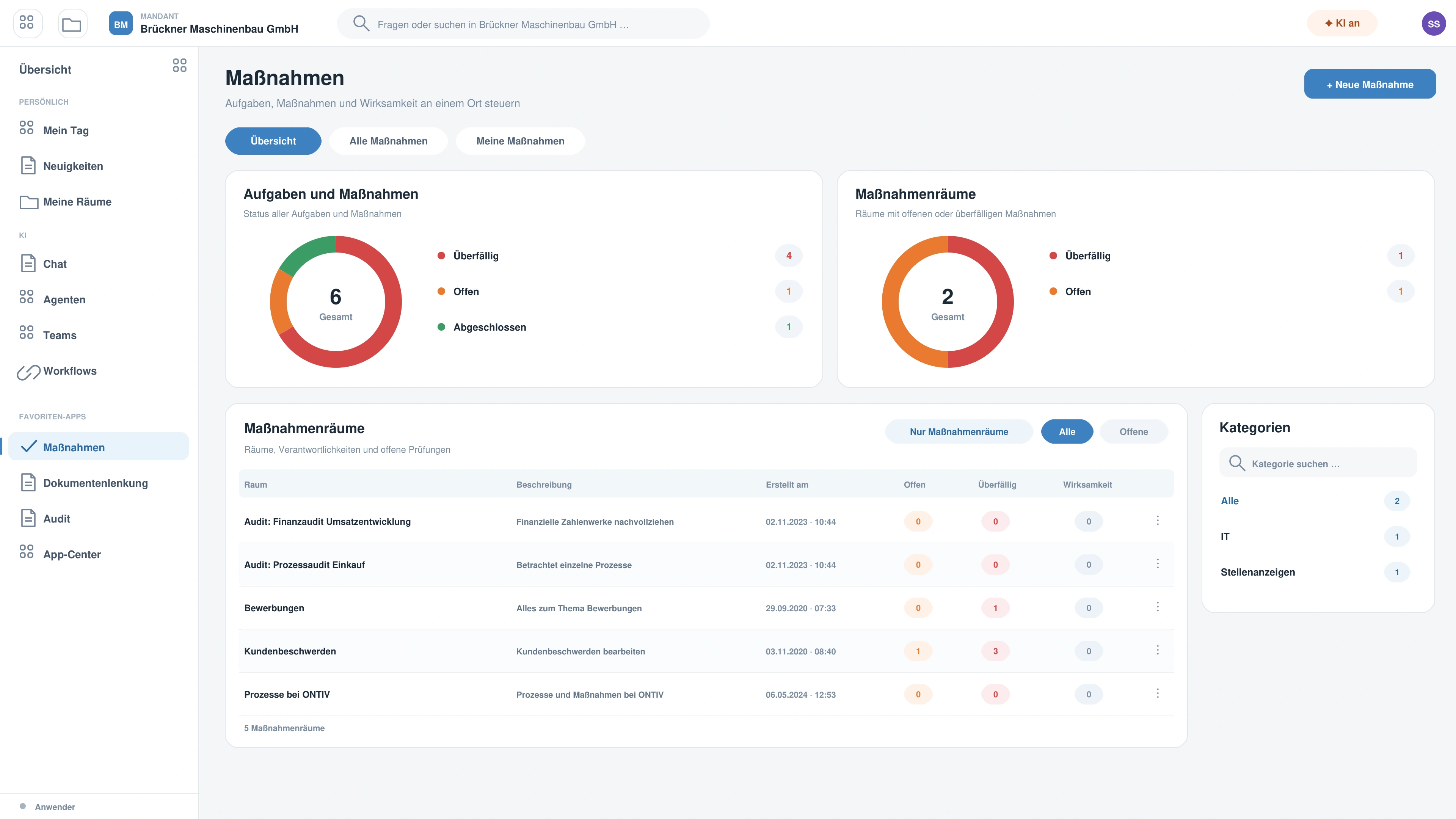This screenshot has width=1456, height=819.
Task: Click the global search field
Action: coord(523,24)
